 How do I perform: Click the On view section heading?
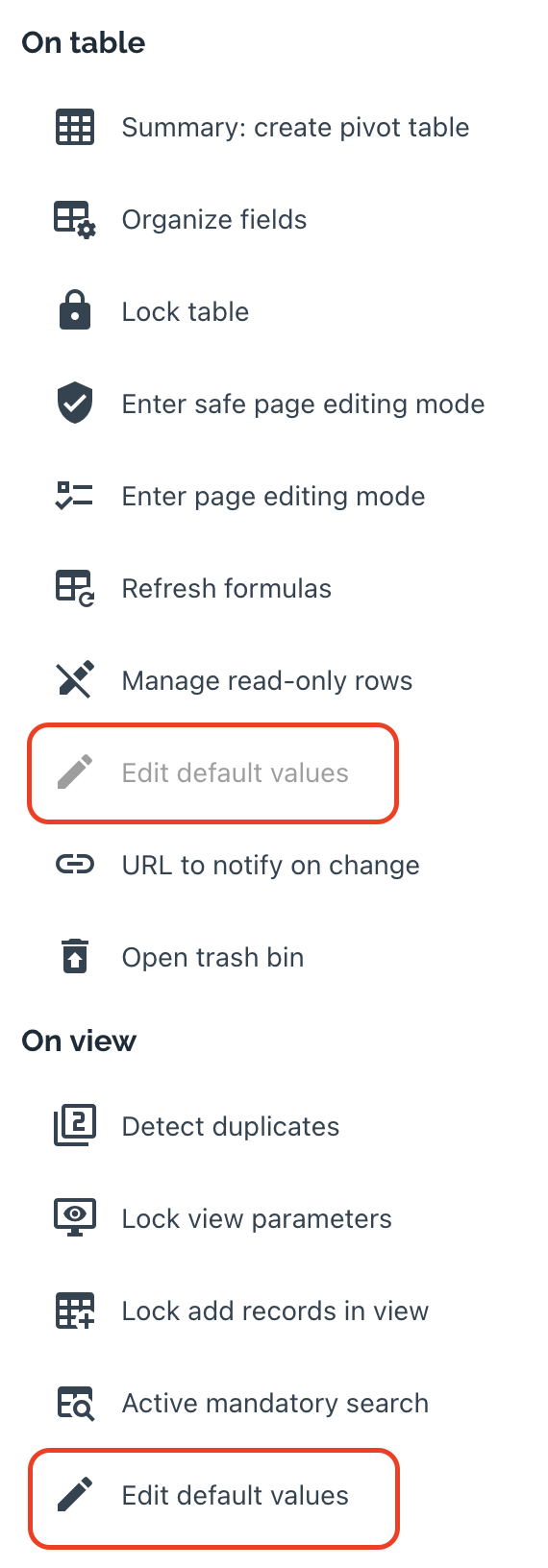pos(79,1041)
